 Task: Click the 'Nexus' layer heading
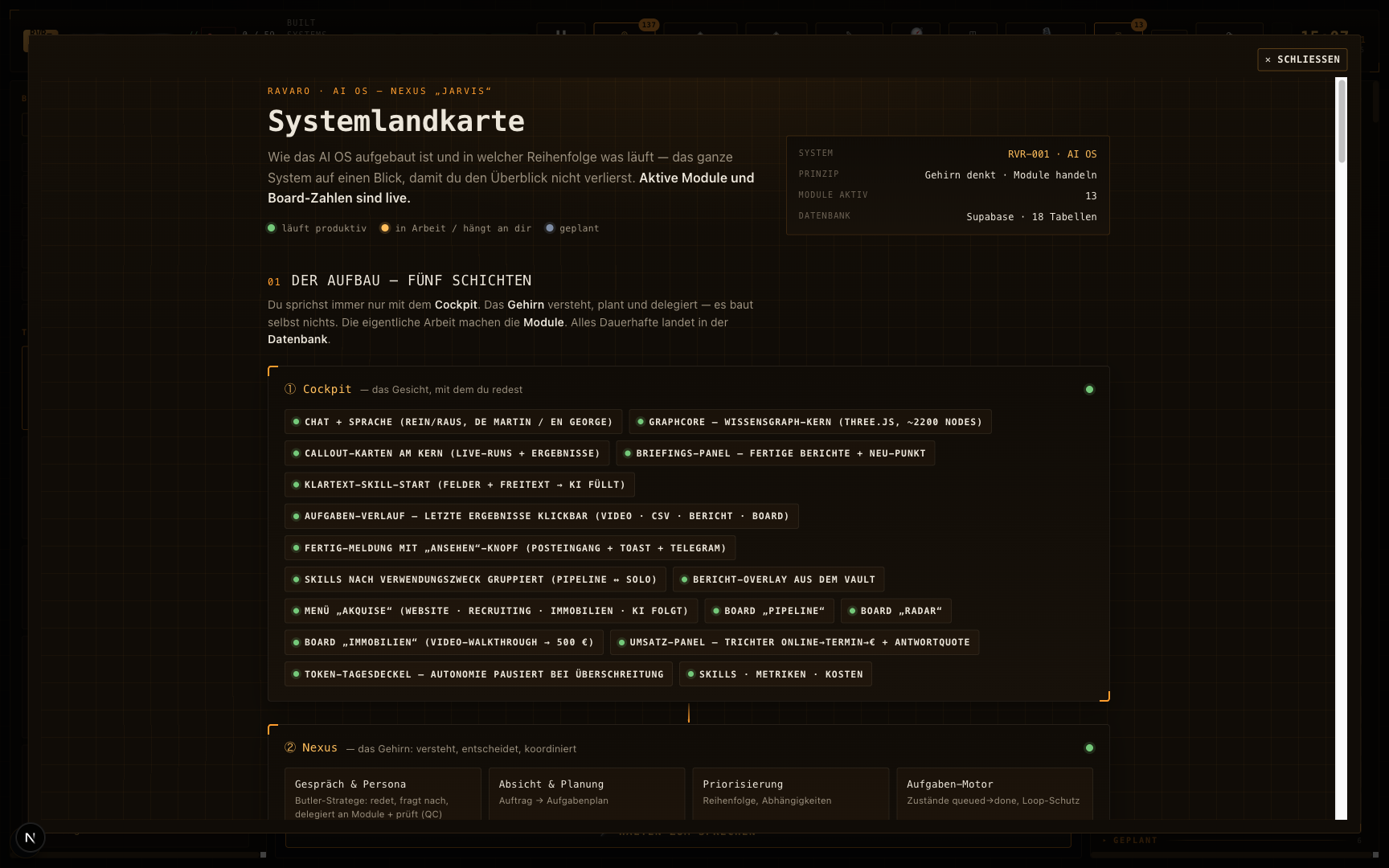pos(320,747)
